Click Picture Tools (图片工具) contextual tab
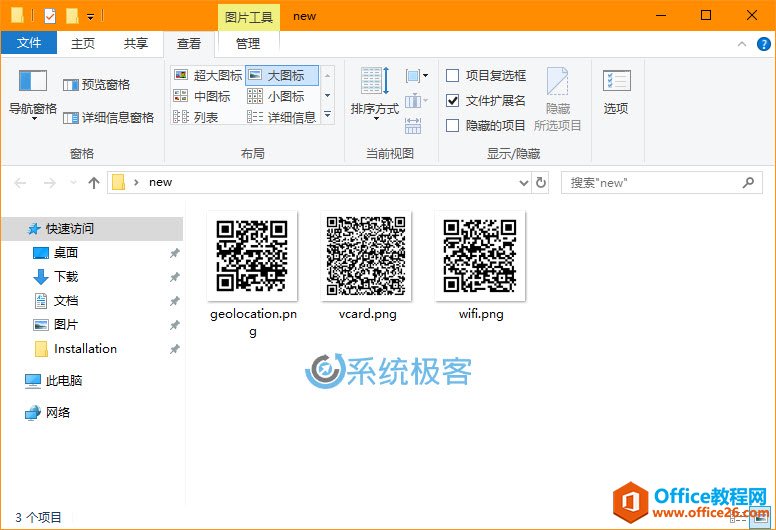Screen dimensions: 776x530 pos(249,17)
